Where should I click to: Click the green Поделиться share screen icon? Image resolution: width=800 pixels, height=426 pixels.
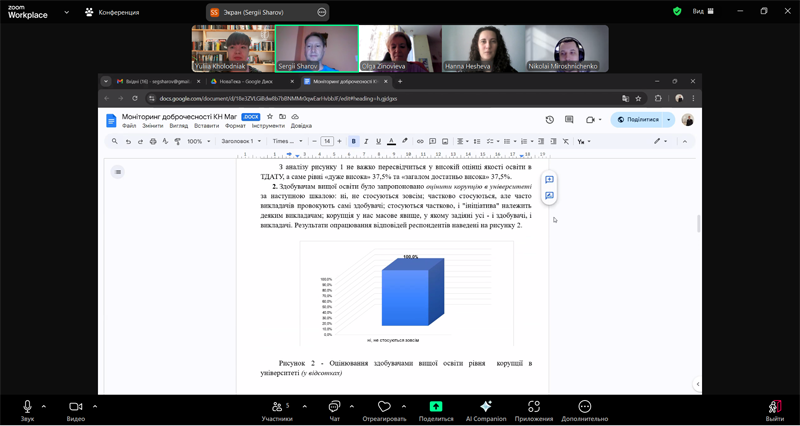pyautogui.click(x=436, y=407)
